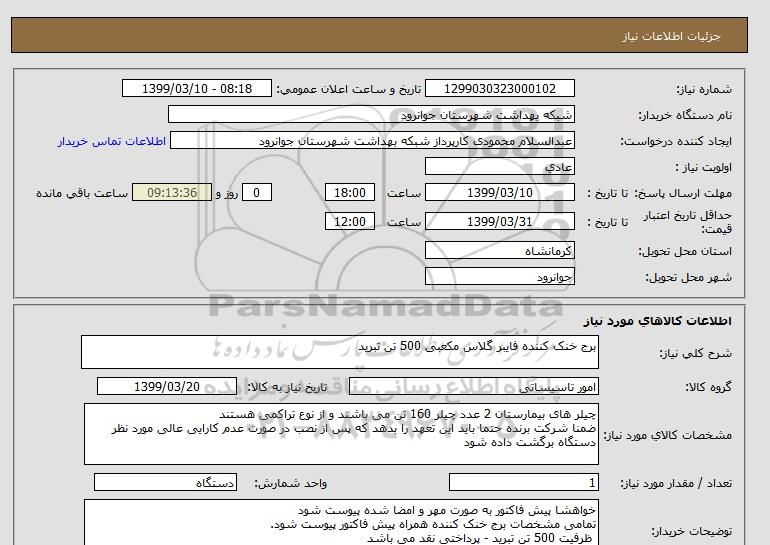Click the text ساعت باقی مانده

click(82, 193)
